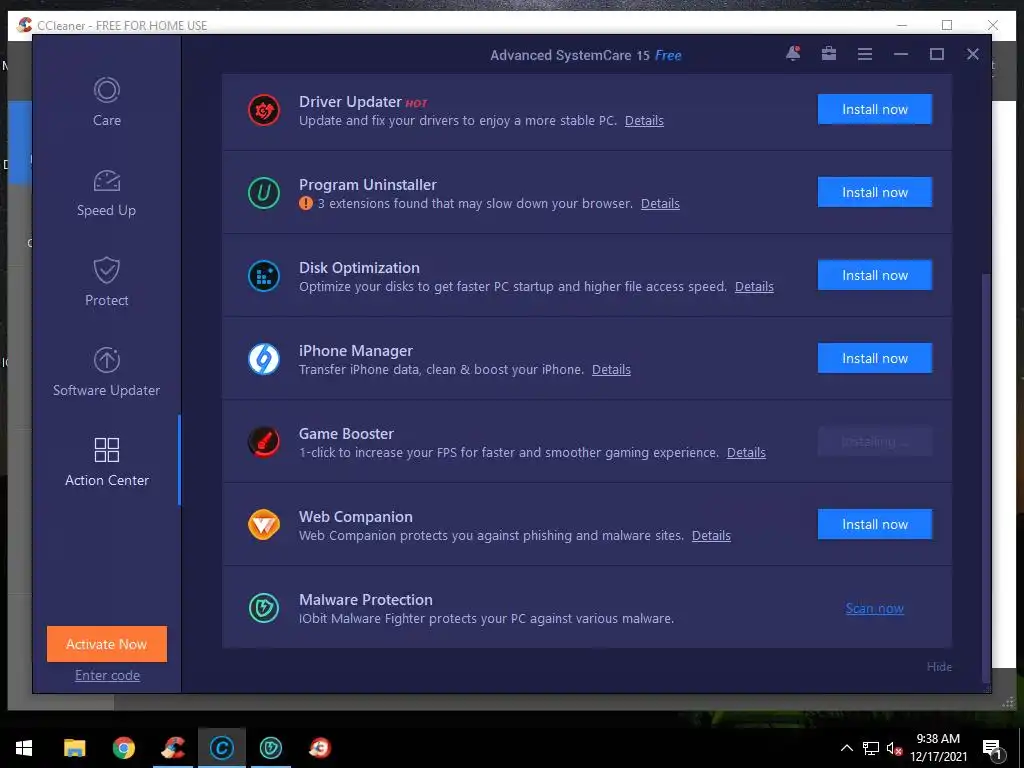The height and width of the screenshot is (768, 1024).
Task: Click the Web Companion product icon
Action: (x=264, y=525)
